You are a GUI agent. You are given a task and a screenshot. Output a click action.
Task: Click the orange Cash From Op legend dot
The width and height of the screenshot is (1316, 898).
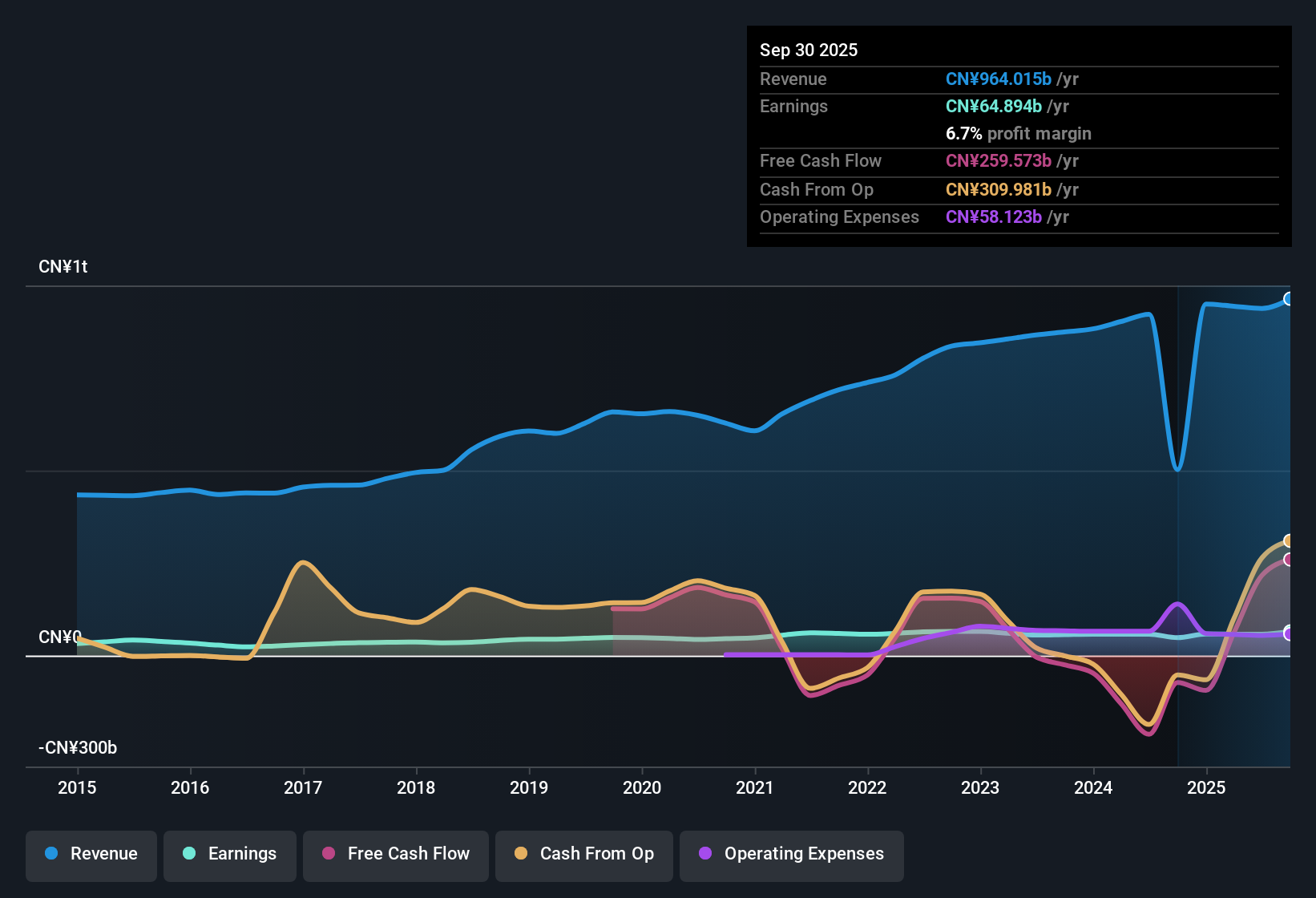(x=521, y=854)
